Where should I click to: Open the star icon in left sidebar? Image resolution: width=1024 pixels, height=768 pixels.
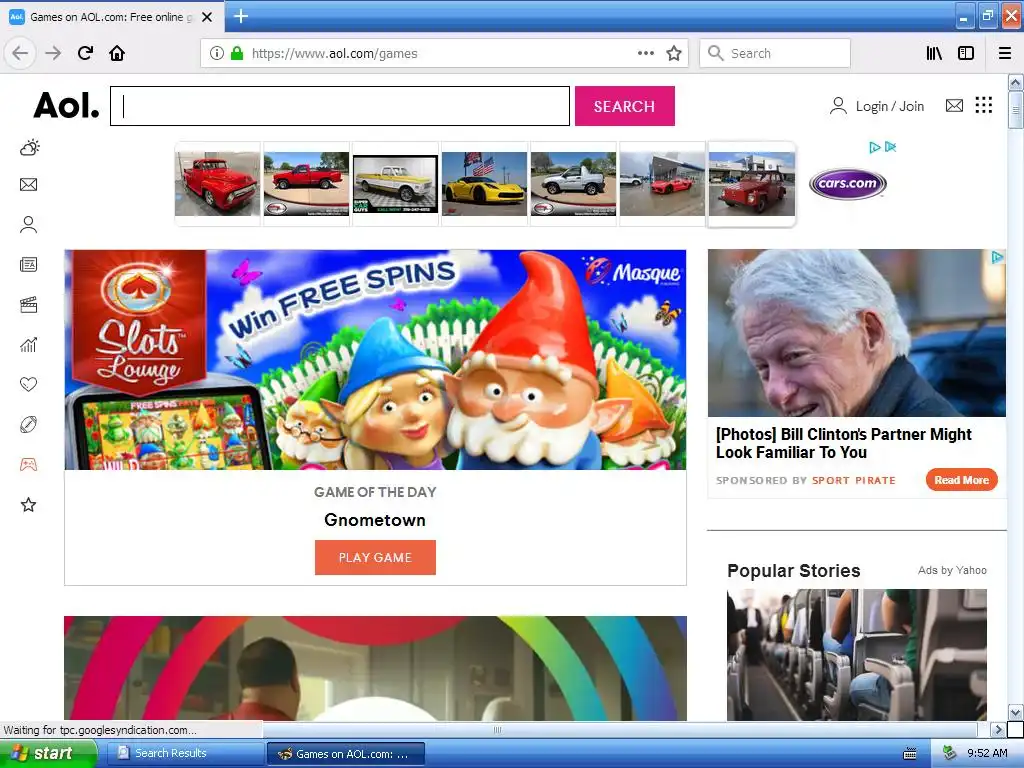[x=28, y=504]
